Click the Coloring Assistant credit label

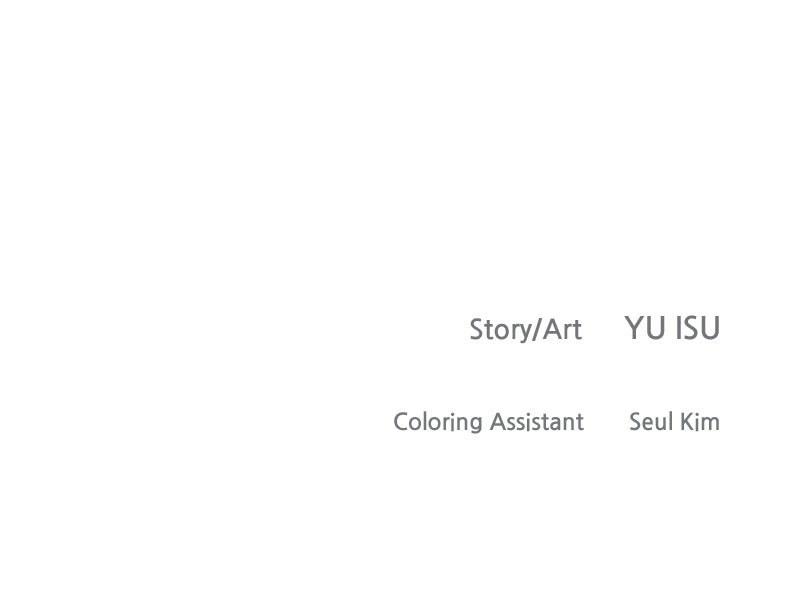click(x=488, y=423)
